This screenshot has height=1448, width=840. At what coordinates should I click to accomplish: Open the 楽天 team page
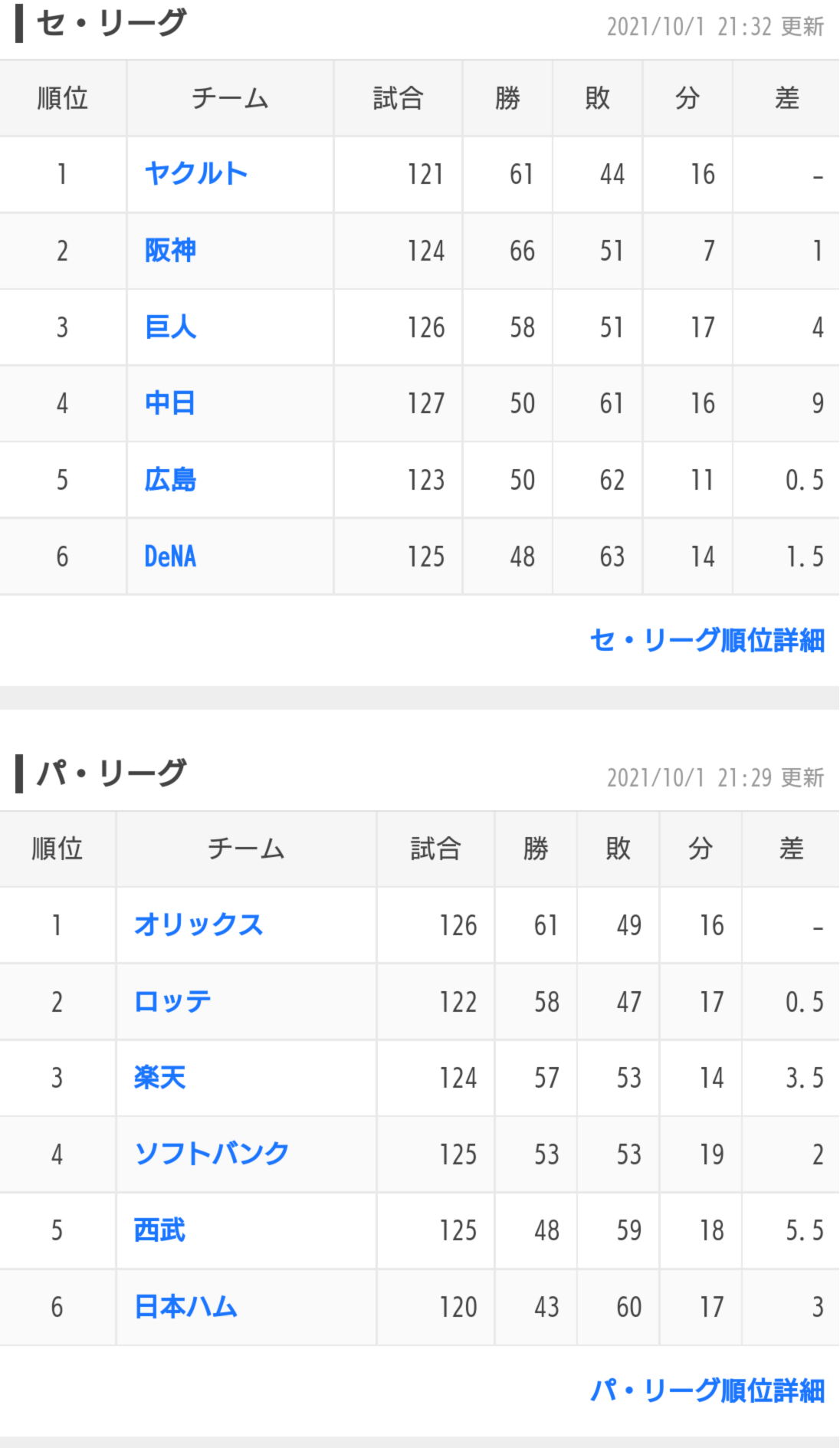(159, 1078)
